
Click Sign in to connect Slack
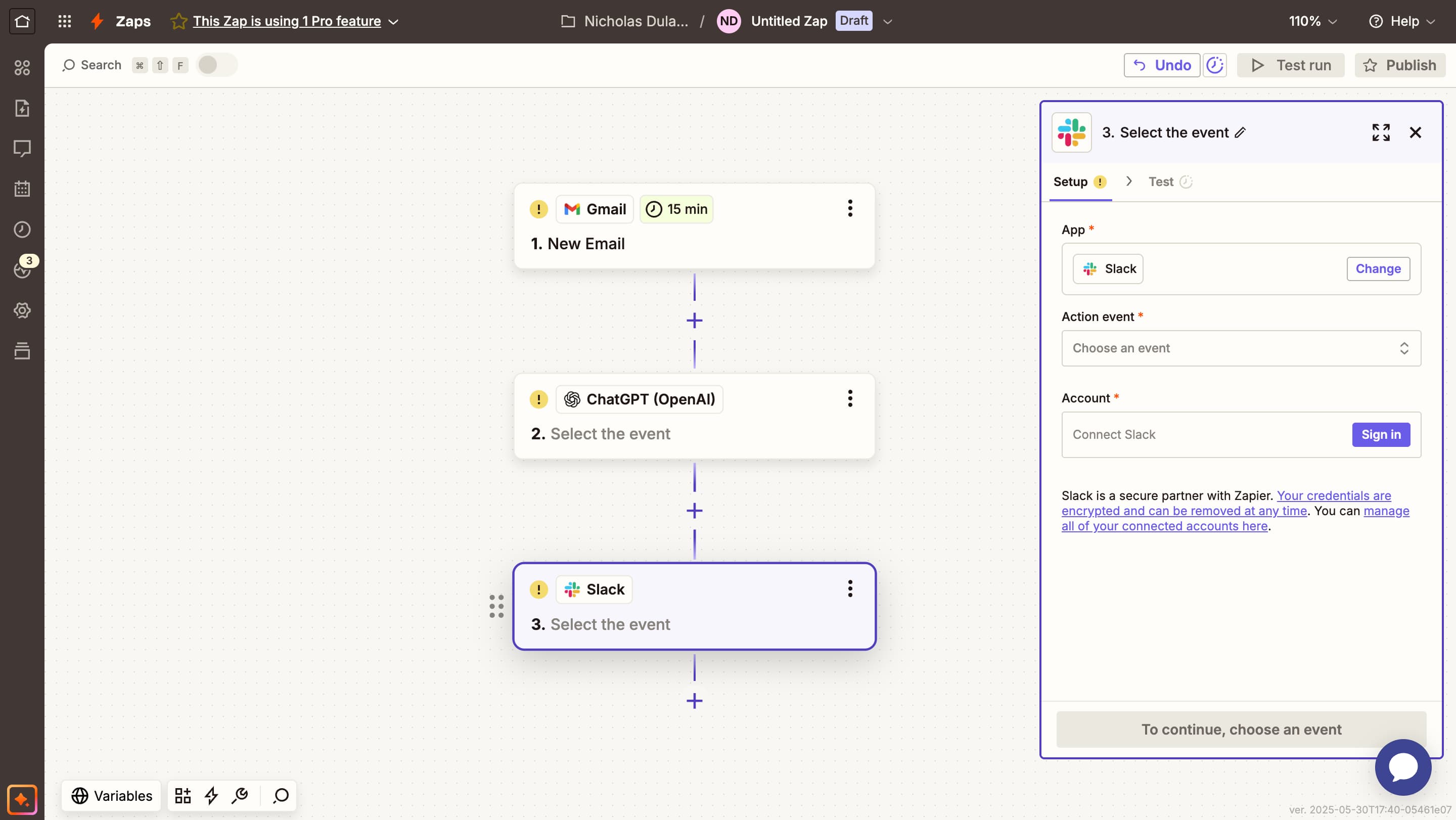(x=1381, y=435)
